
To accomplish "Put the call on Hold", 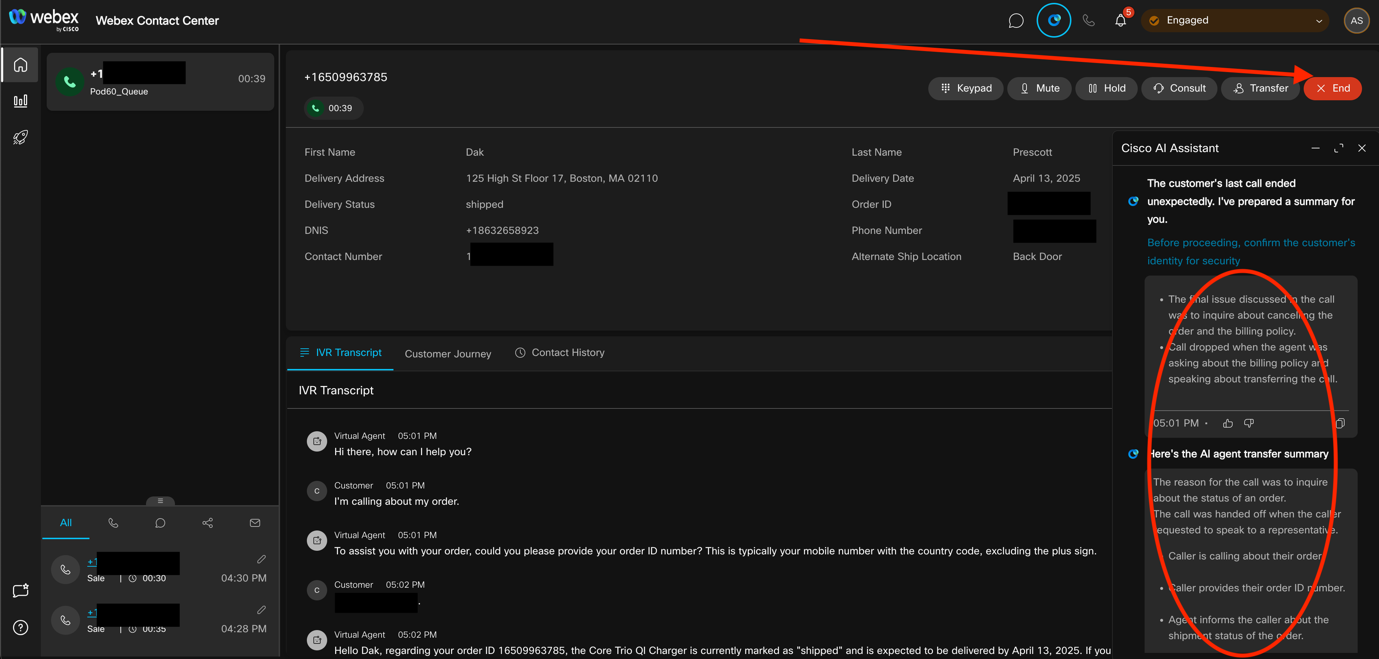I will 1106,88.
